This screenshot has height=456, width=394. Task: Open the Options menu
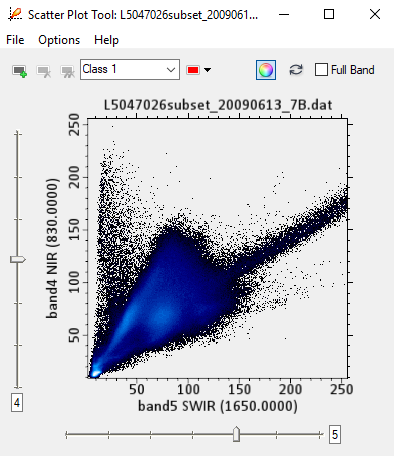pyautogui.click(x=59, y=40)
